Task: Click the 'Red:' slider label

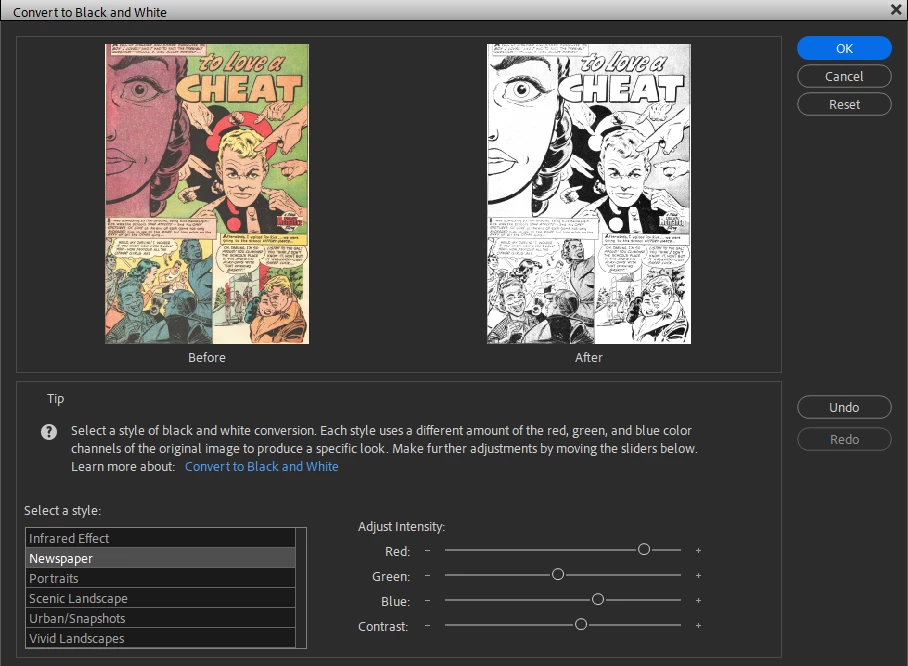Action: pos(397,551)
